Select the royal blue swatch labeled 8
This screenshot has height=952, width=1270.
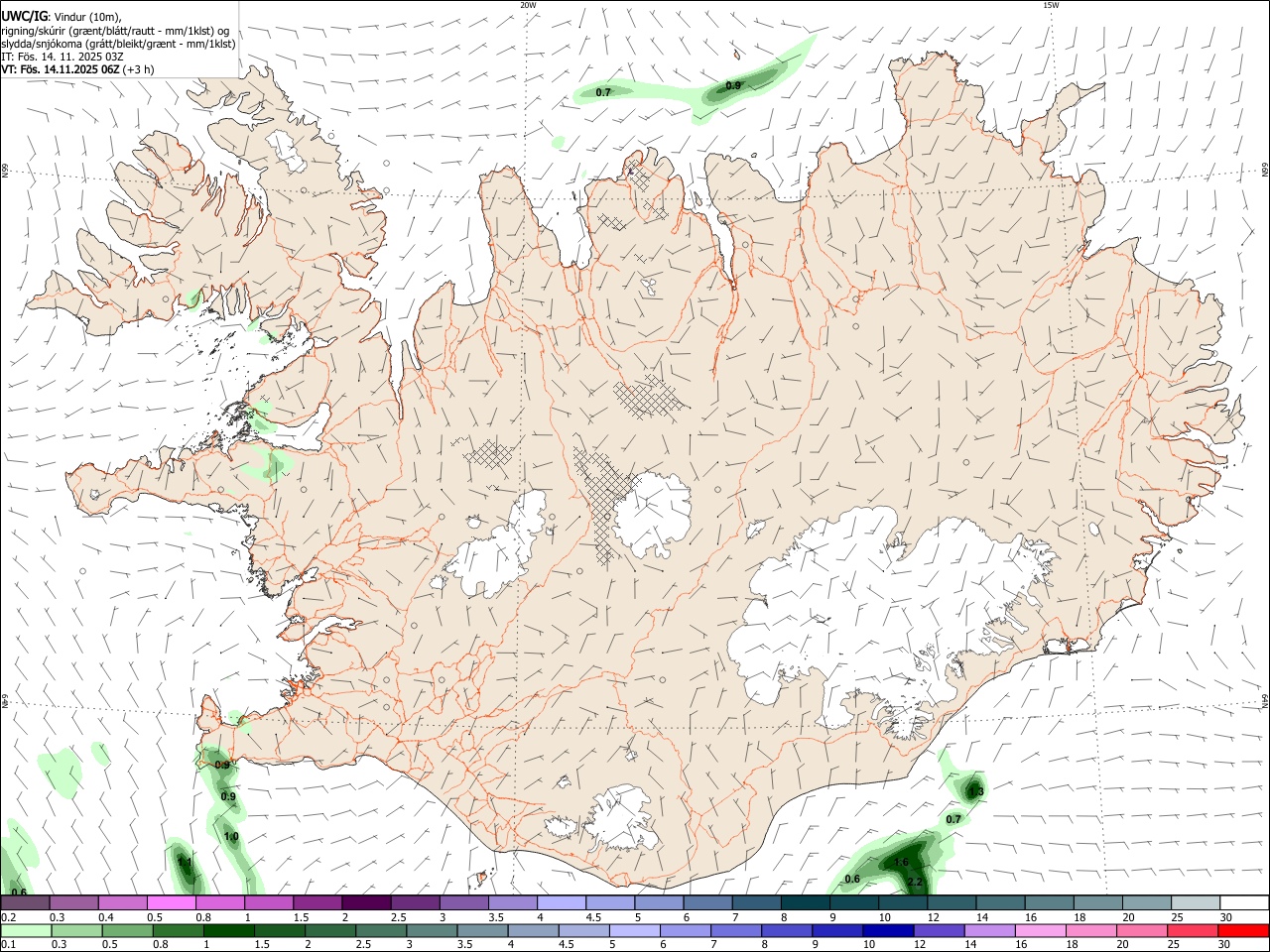pos(786,930)
